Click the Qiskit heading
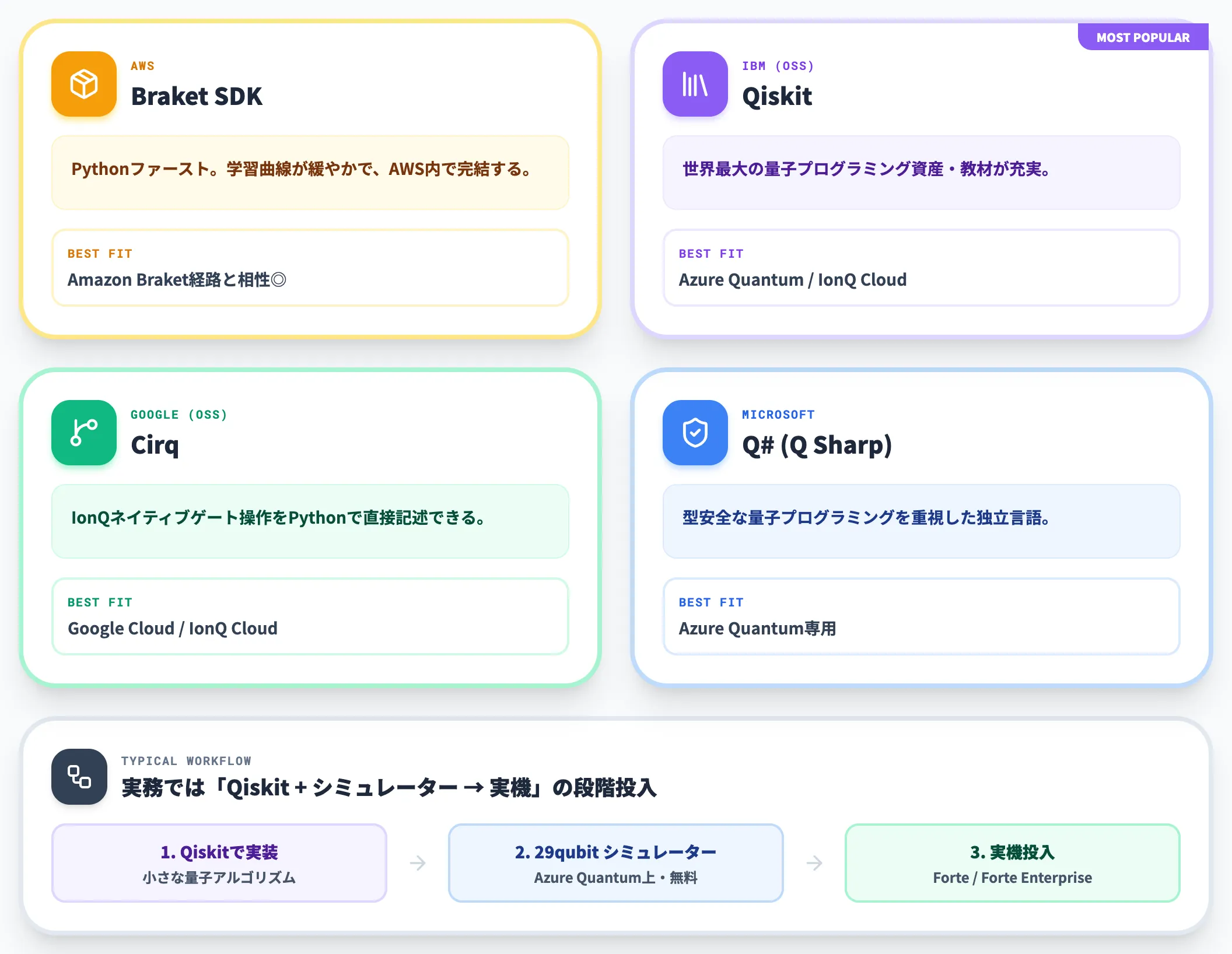Screen dimensions: 1232x954 [777, 96]
